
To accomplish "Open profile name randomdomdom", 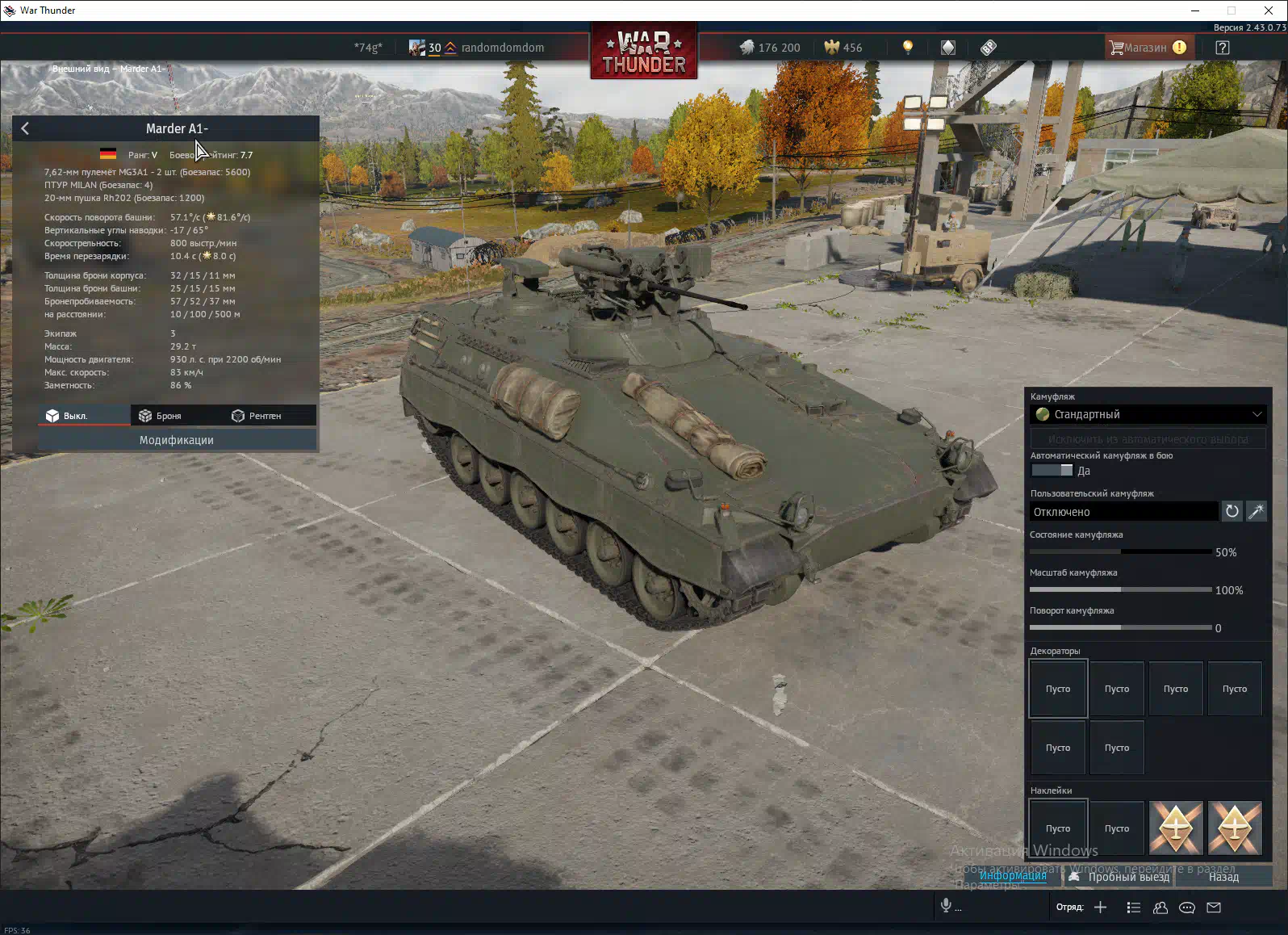I will tap(503, 48).
